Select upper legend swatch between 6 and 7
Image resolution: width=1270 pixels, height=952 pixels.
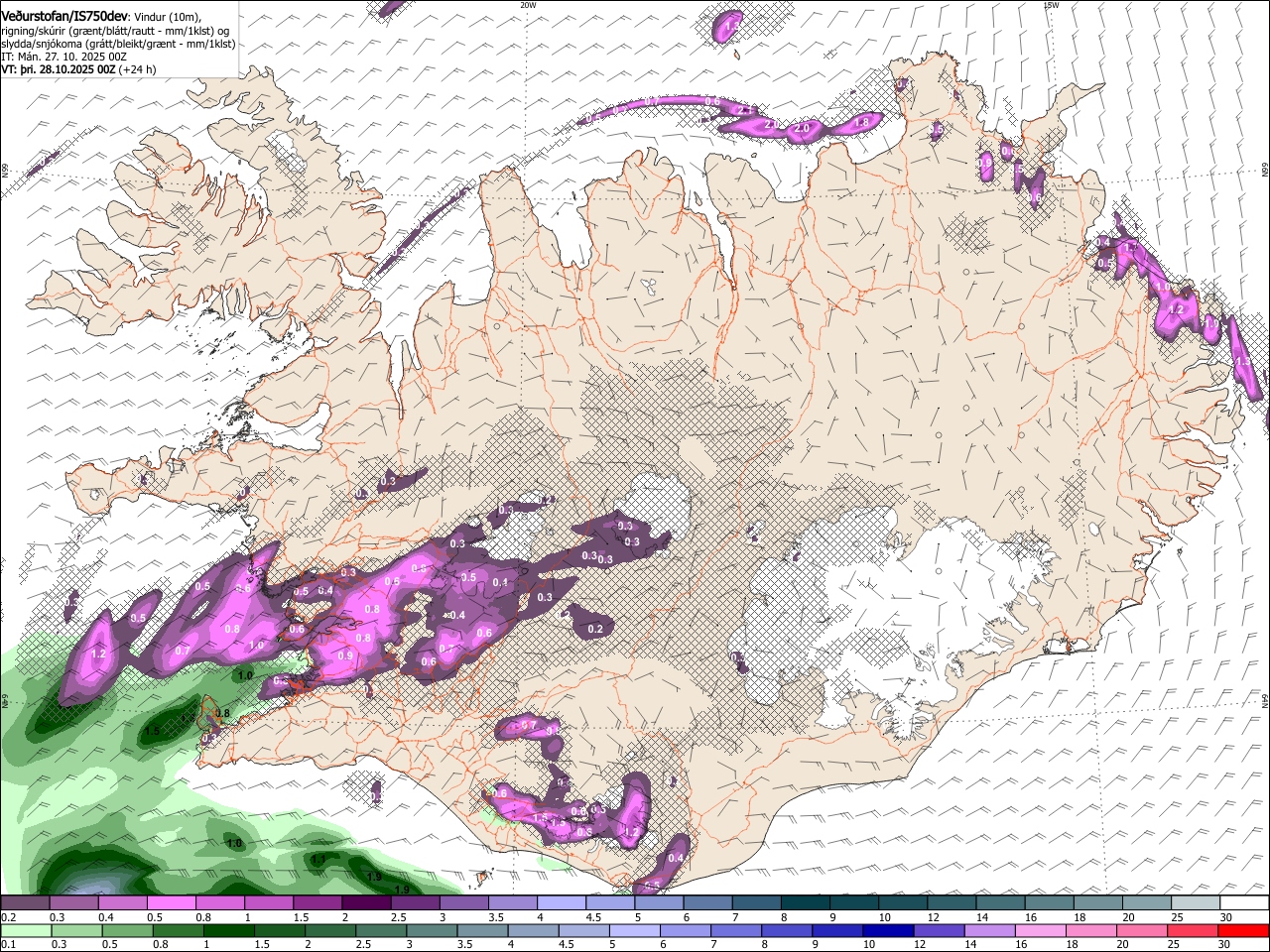click(706, 902)
